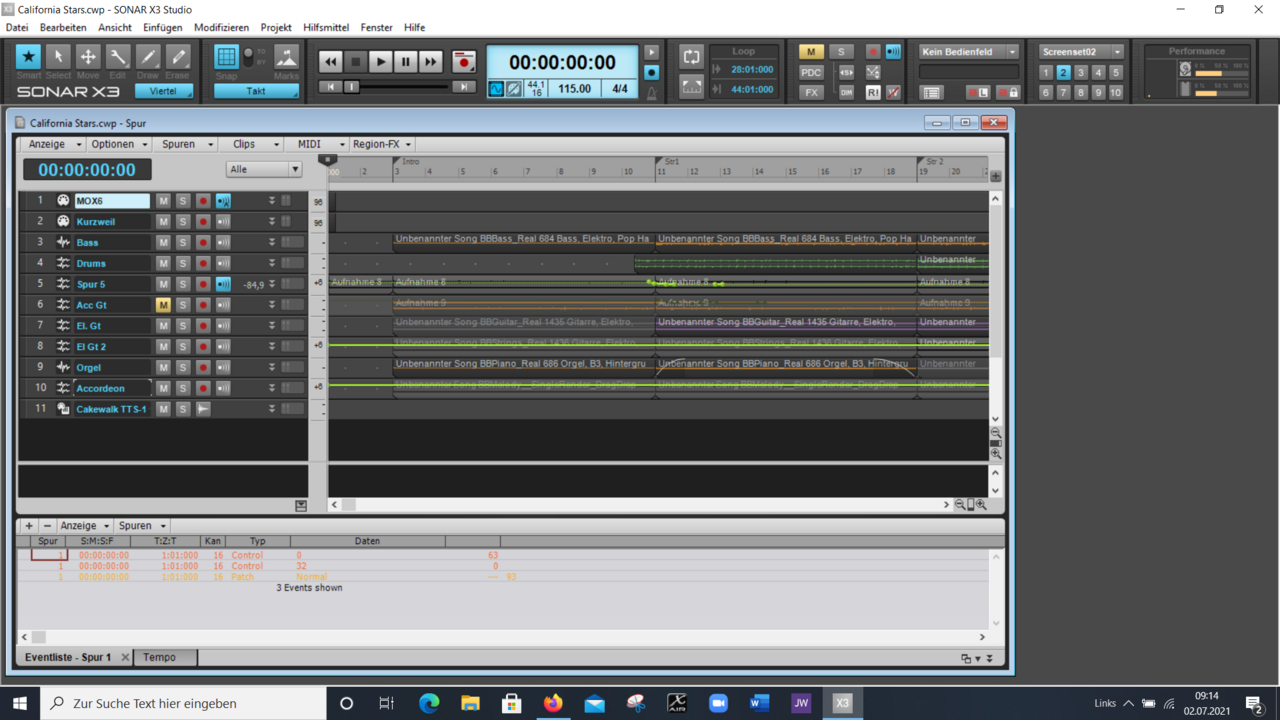Screen dimensions: 1280x720
Task: Click the metronome icon
Action: (652, 92)
